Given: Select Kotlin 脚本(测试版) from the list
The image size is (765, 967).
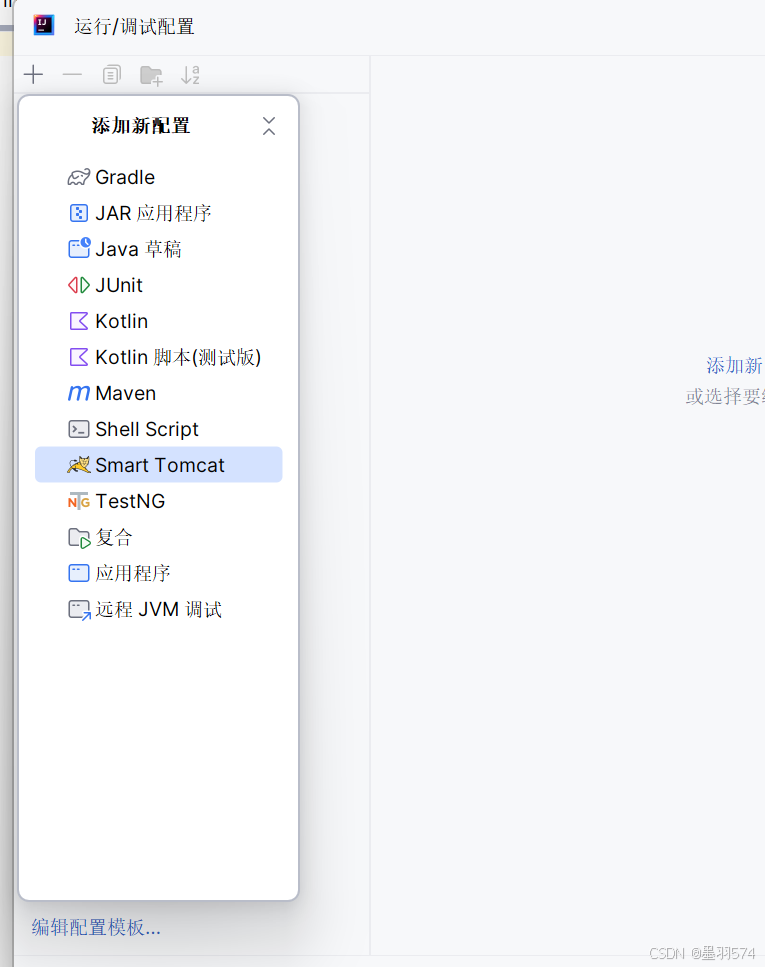Looking at the screenshot, I should pos(159,357).
